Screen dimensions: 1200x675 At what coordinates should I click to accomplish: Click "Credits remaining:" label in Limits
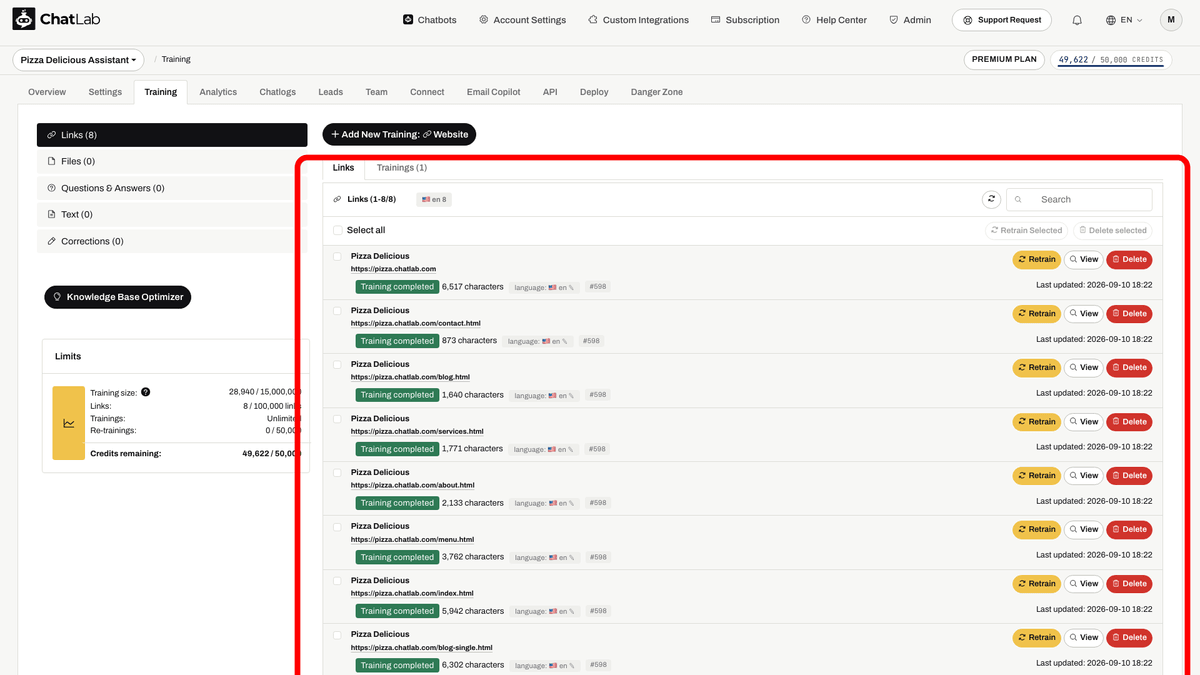point(126,453)
